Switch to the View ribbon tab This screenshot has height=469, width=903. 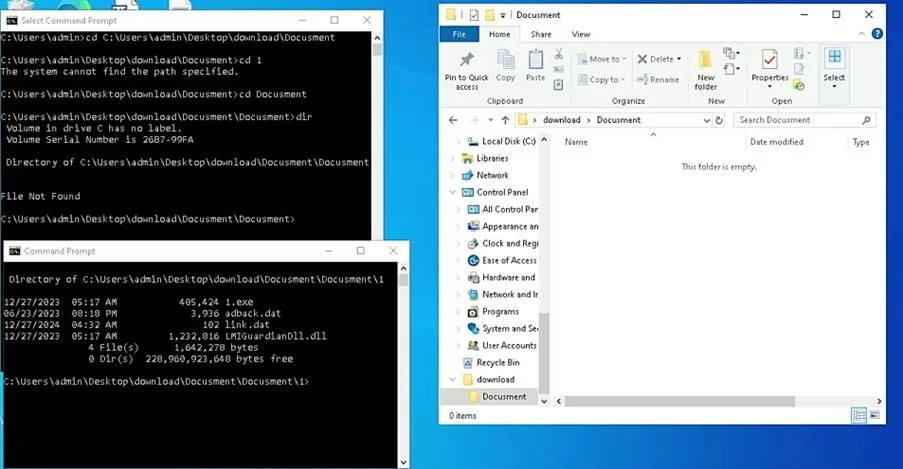pos(580,34)
